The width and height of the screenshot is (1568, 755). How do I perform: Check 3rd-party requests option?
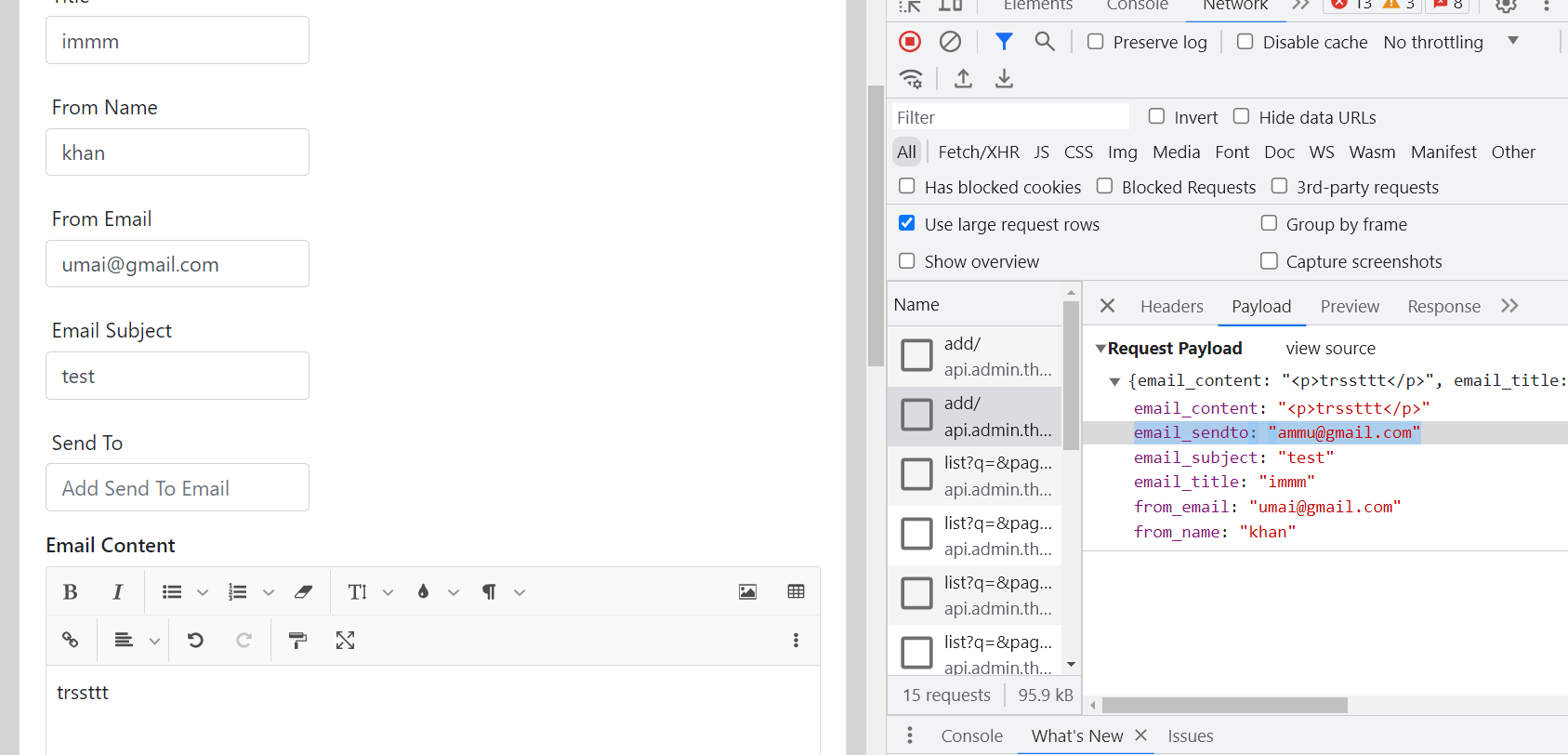click(x=1279, y=186)
